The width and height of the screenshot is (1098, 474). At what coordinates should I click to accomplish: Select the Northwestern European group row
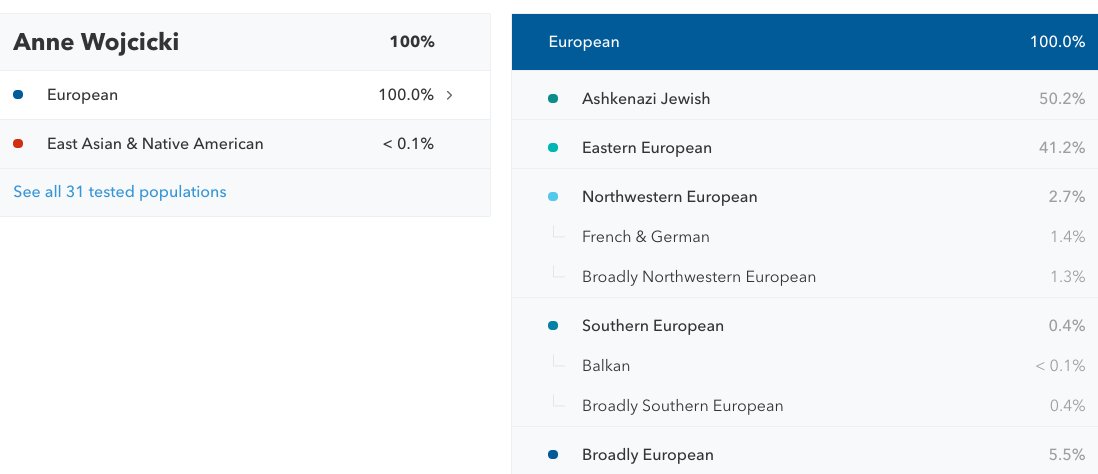coord(804,197)
